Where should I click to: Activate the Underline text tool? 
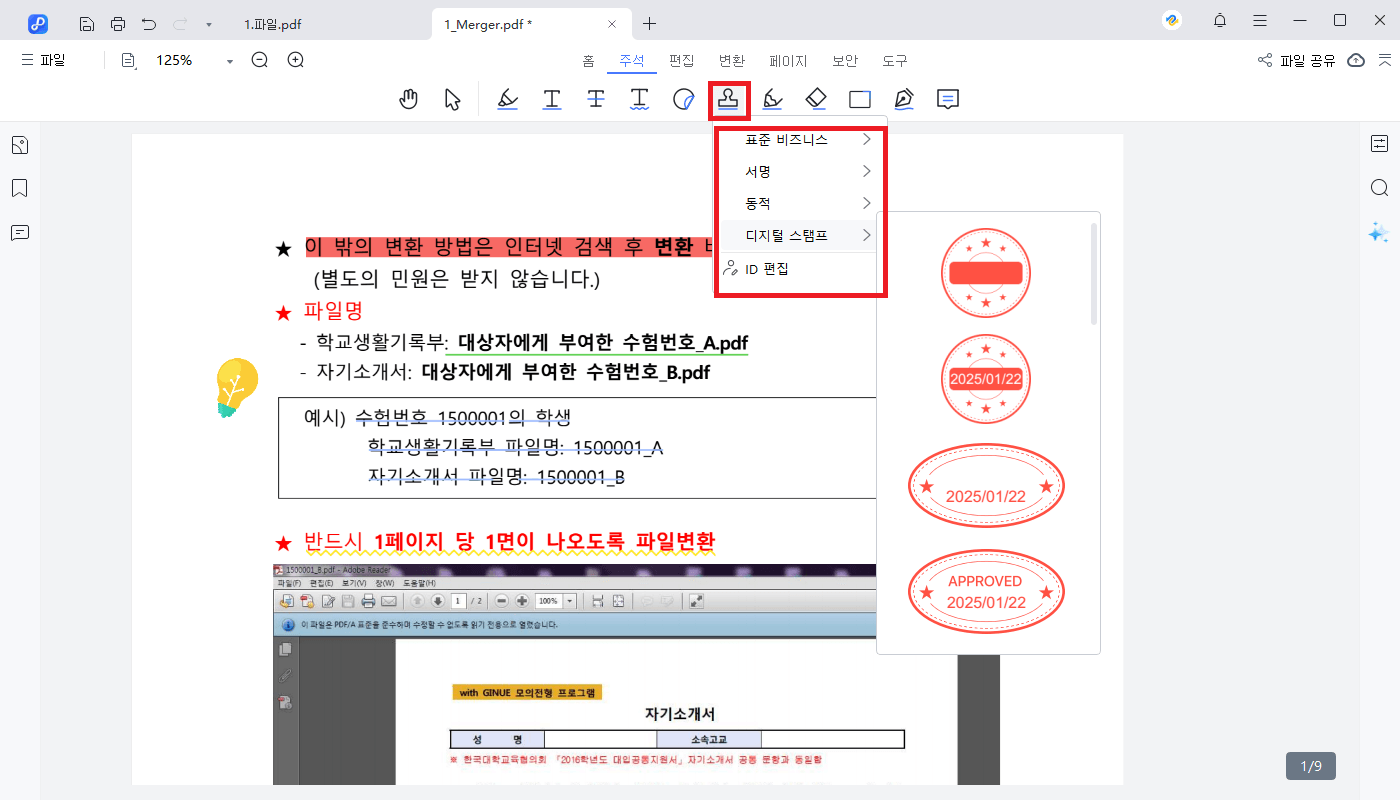552,99
